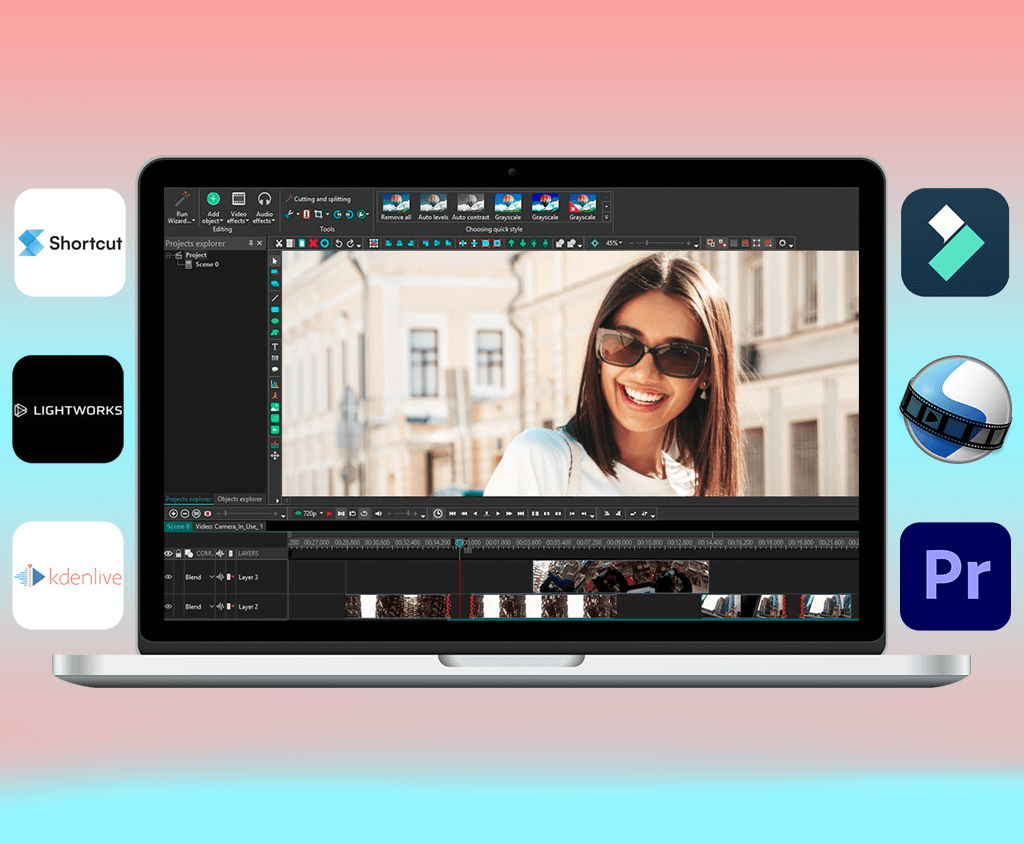Click the play forward button
The image size is (1024, 844).
pyautogui.click(x=498, y=513)
